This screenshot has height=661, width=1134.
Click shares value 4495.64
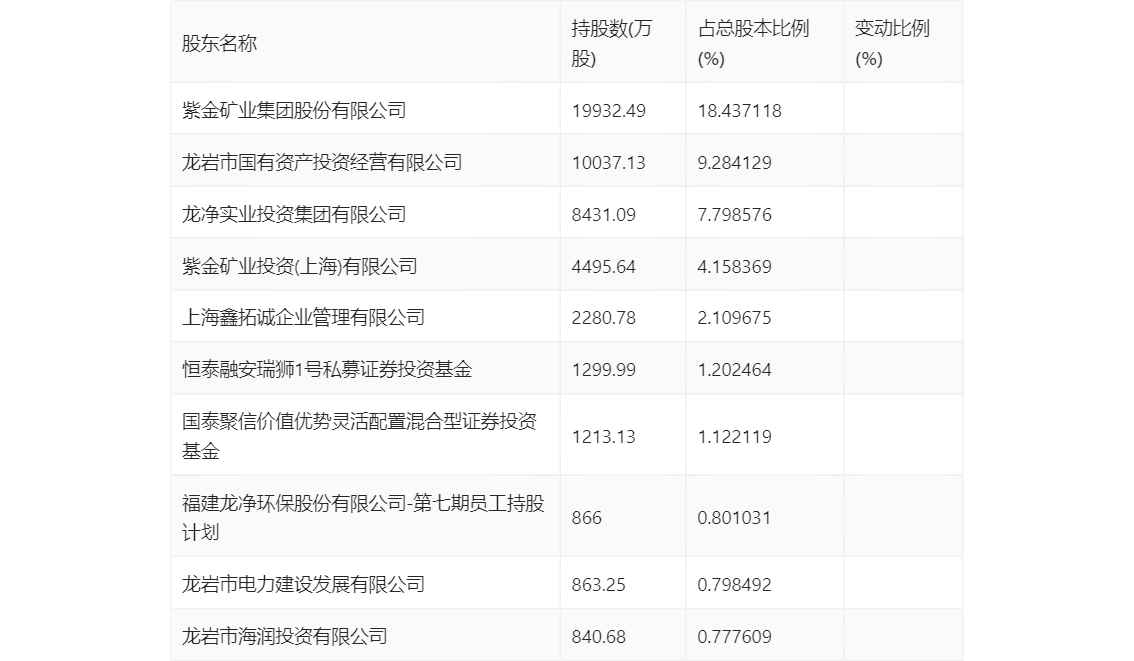pos(603,267)
